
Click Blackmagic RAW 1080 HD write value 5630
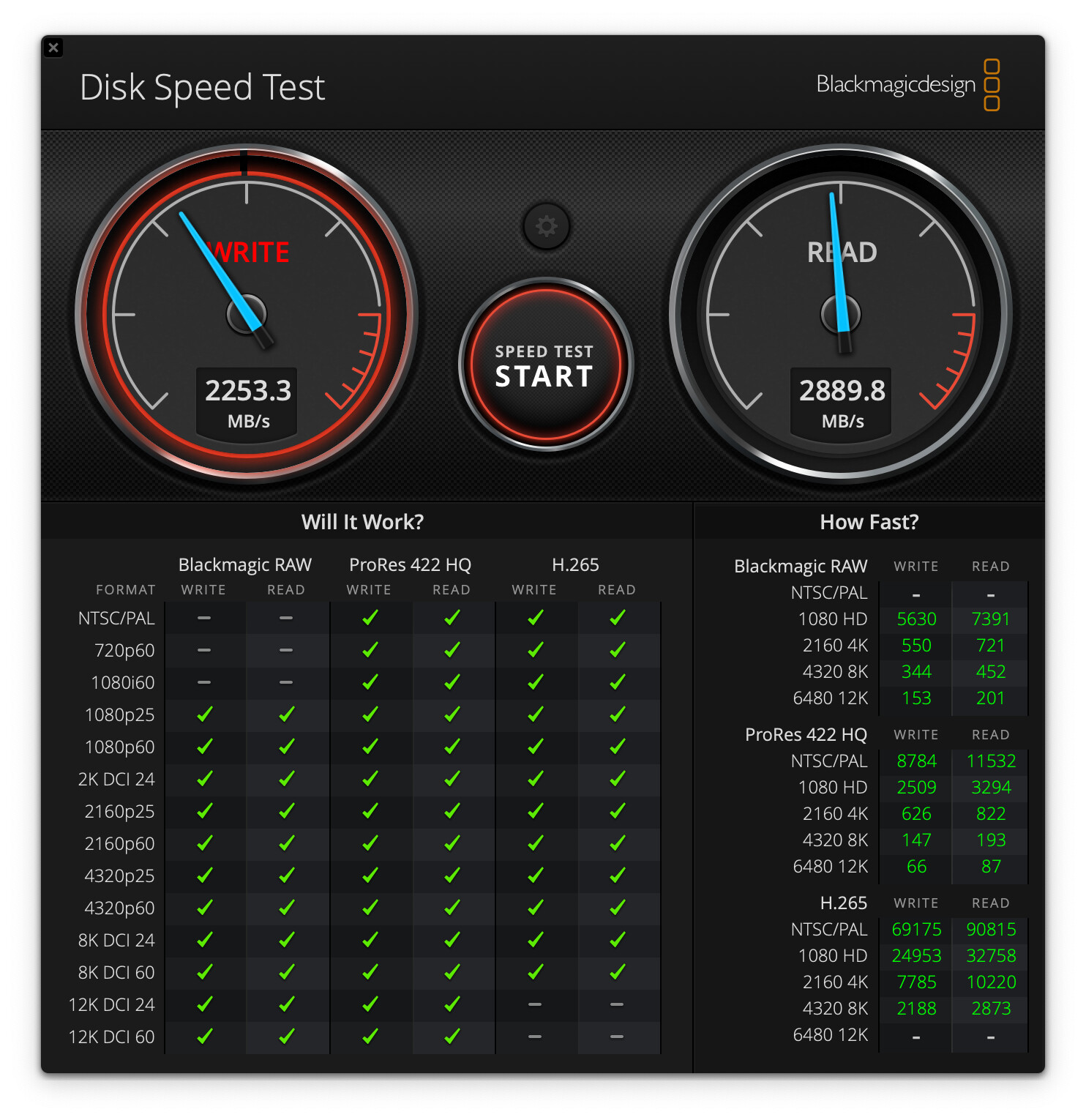(916, 619)
